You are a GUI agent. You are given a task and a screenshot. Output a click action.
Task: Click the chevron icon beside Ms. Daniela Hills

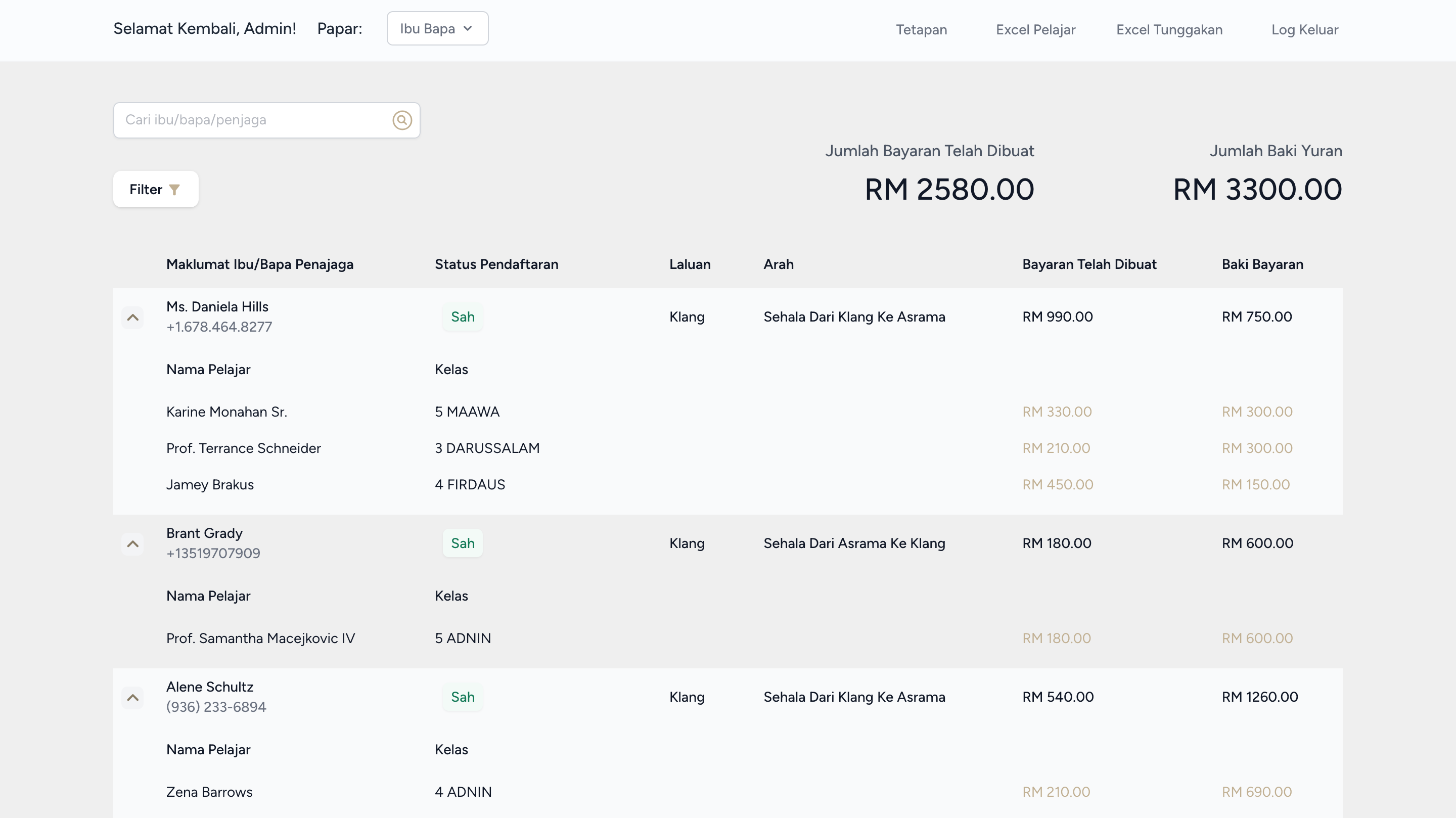tap(133, 317)
